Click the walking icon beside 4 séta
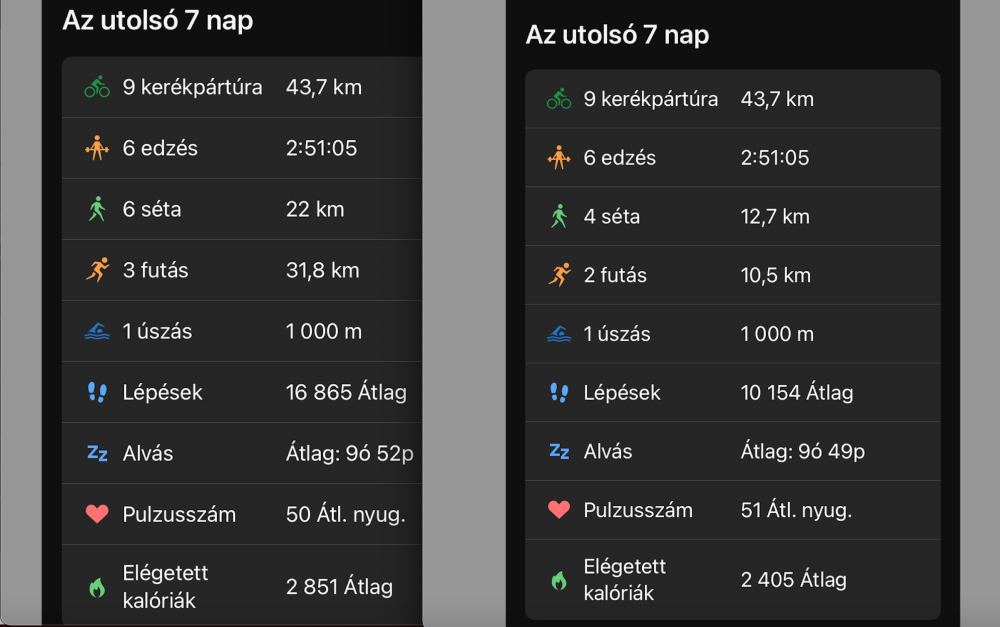Viewport: 1000px width, 627px height. pos(559,216)
